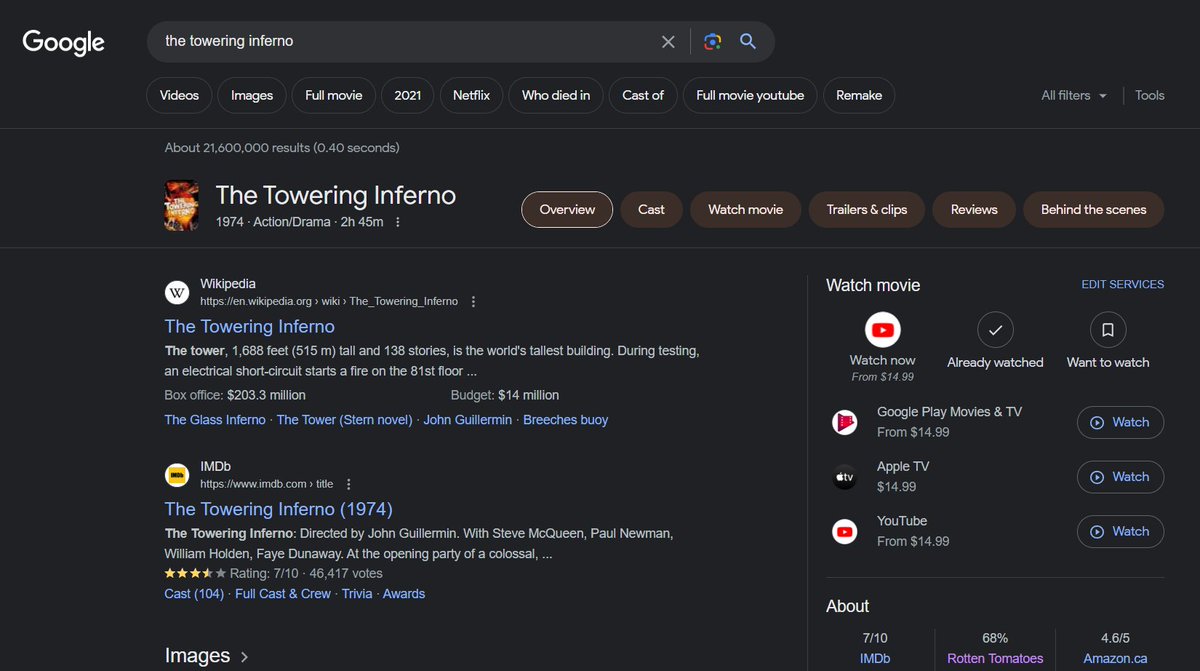Clear the search box with X icon
The width and height of the screenshot is (1200, 671).
tap(668, 42)
